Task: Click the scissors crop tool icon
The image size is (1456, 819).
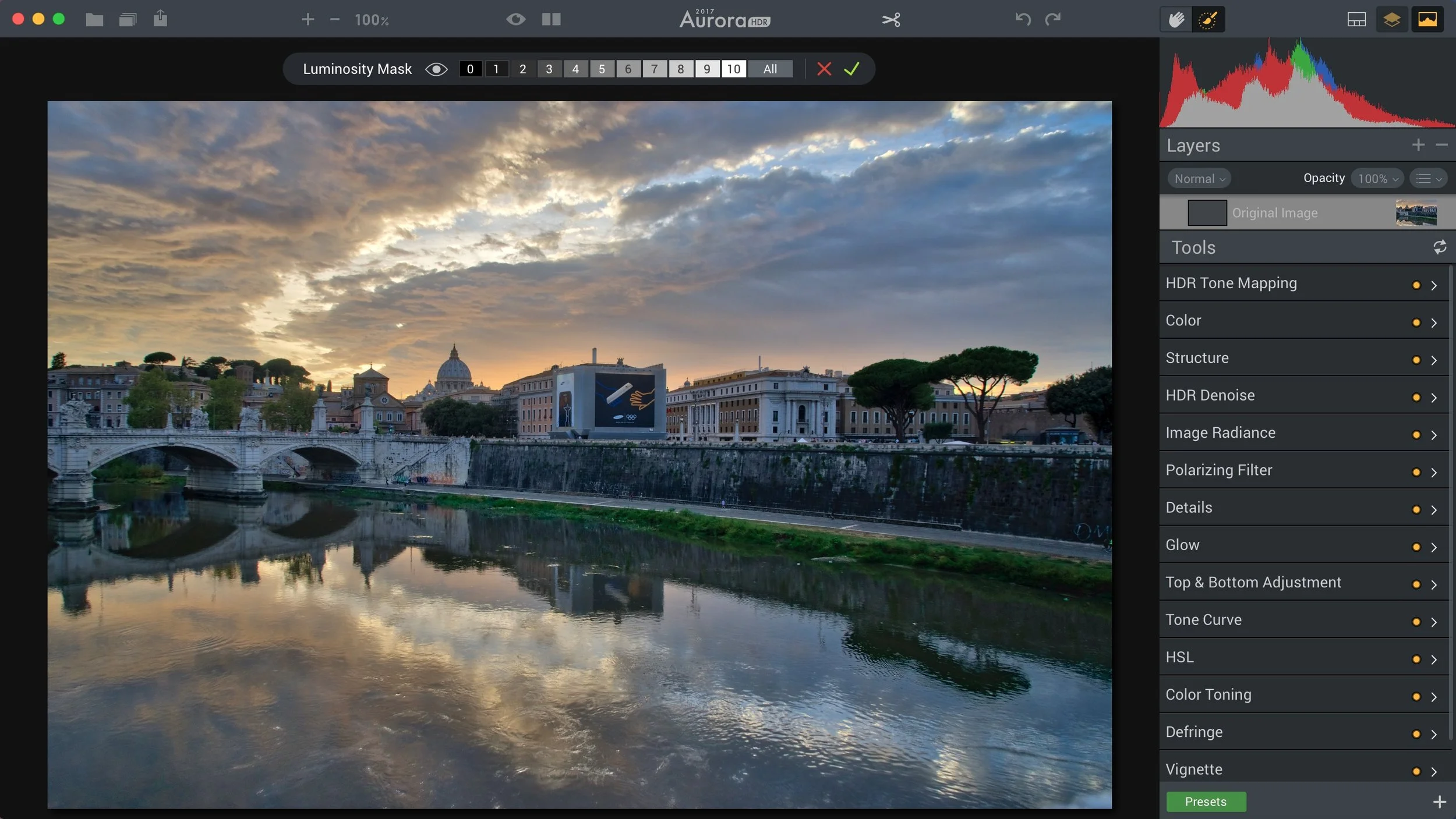Action: click(890, 20)
